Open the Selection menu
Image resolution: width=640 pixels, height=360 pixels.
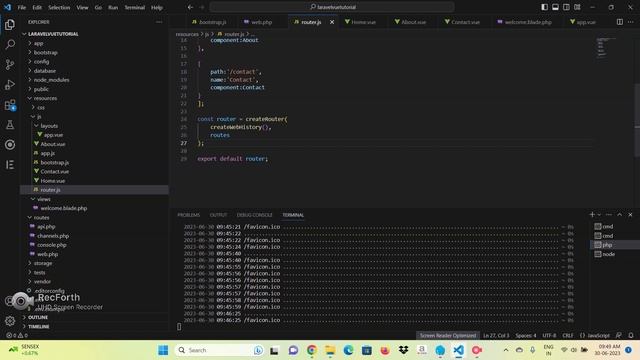[x=59, y=7]
